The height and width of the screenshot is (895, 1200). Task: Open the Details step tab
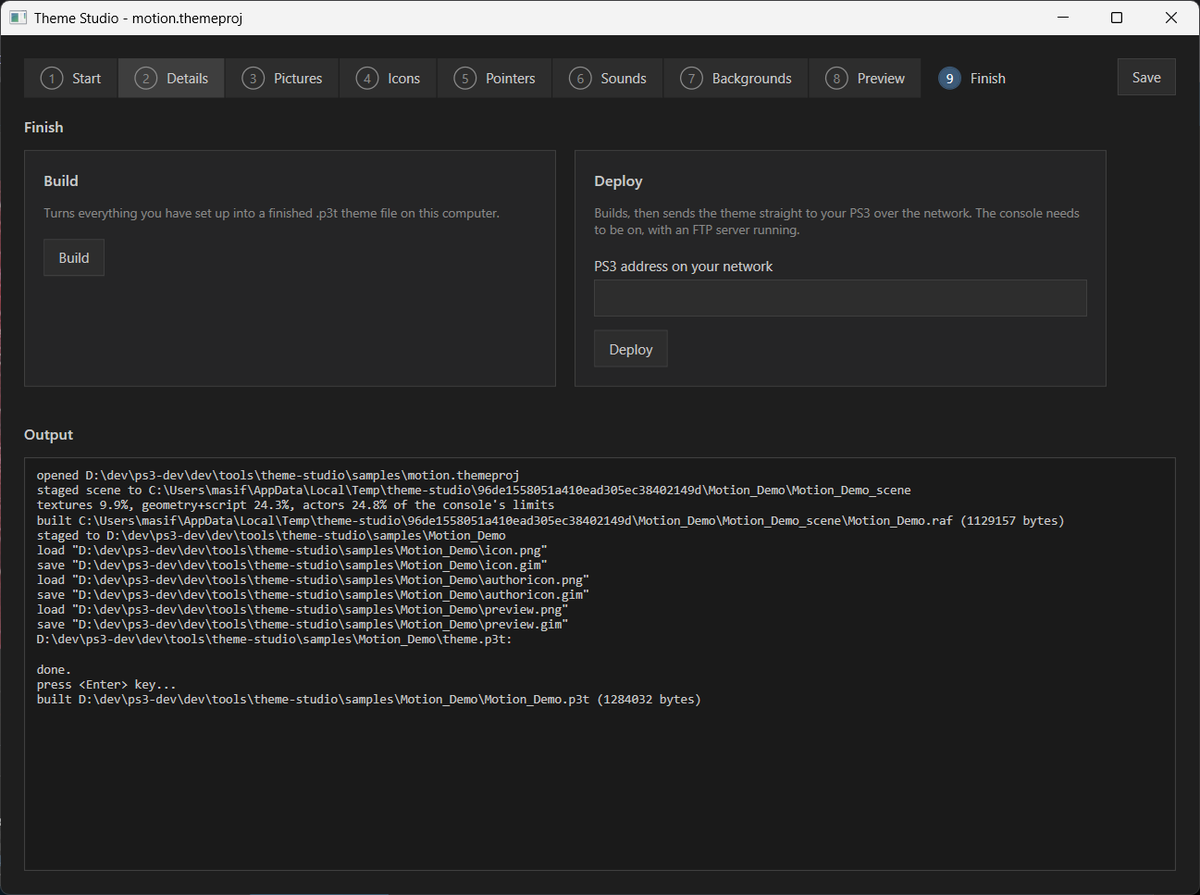point(171,78)
